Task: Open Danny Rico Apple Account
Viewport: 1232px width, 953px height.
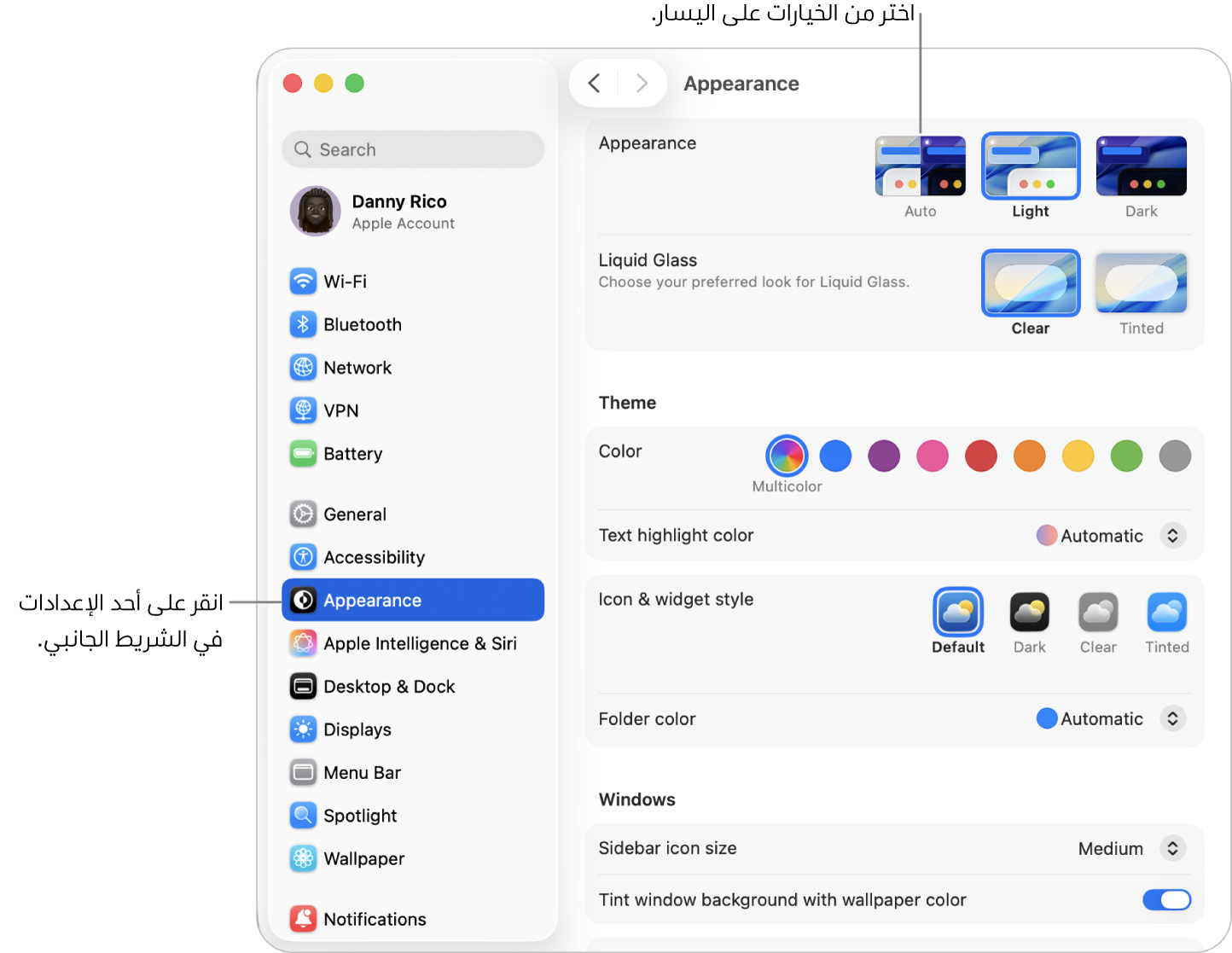Action: pos(413,211)
